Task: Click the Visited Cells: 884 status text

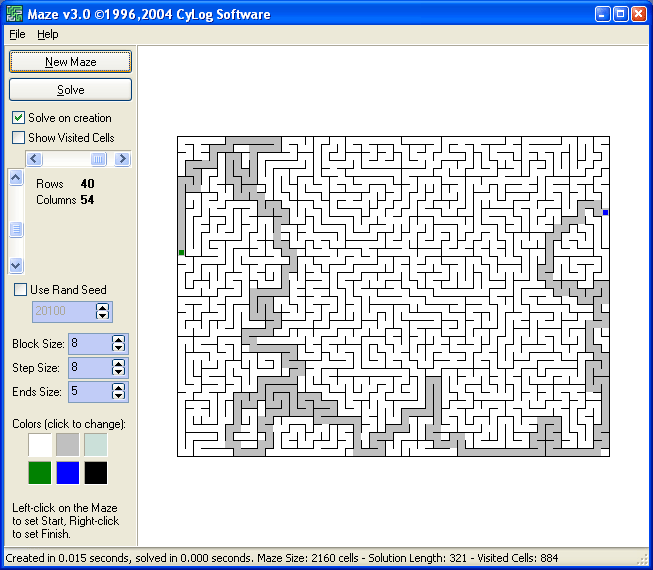Action: click(518, 558)
